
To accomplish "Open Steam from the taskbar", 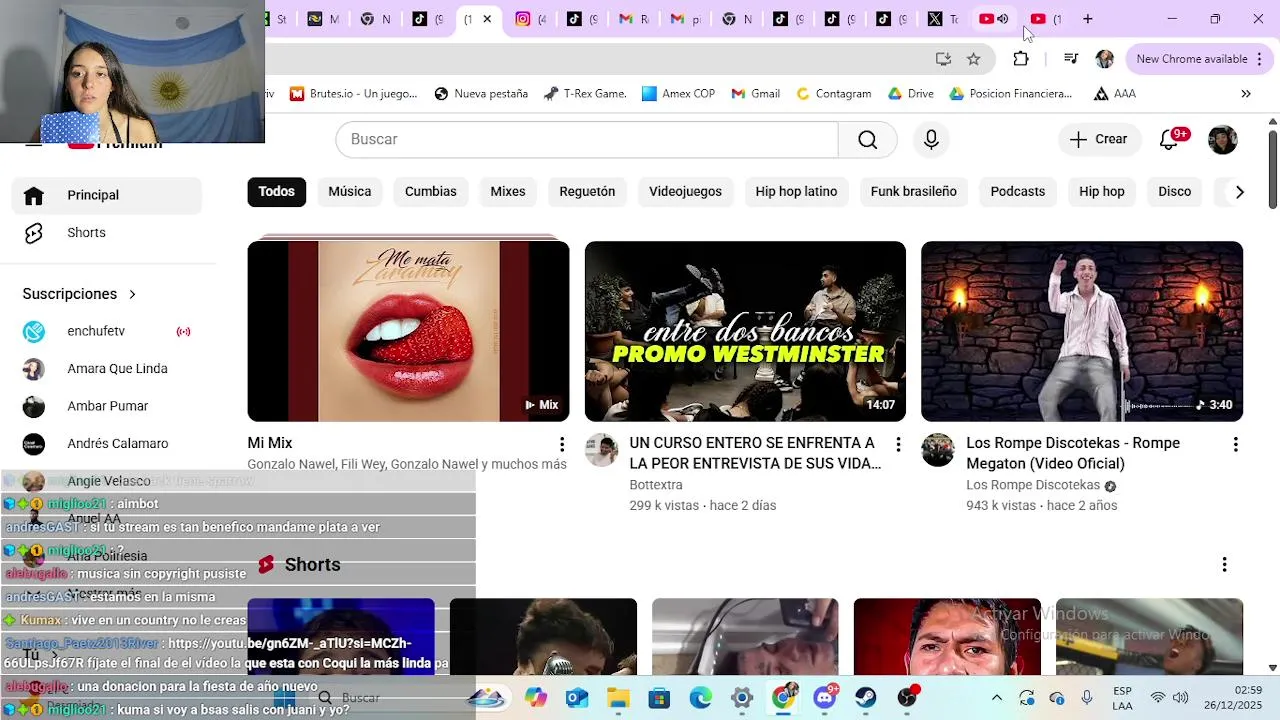I will [x=866, y=698].
